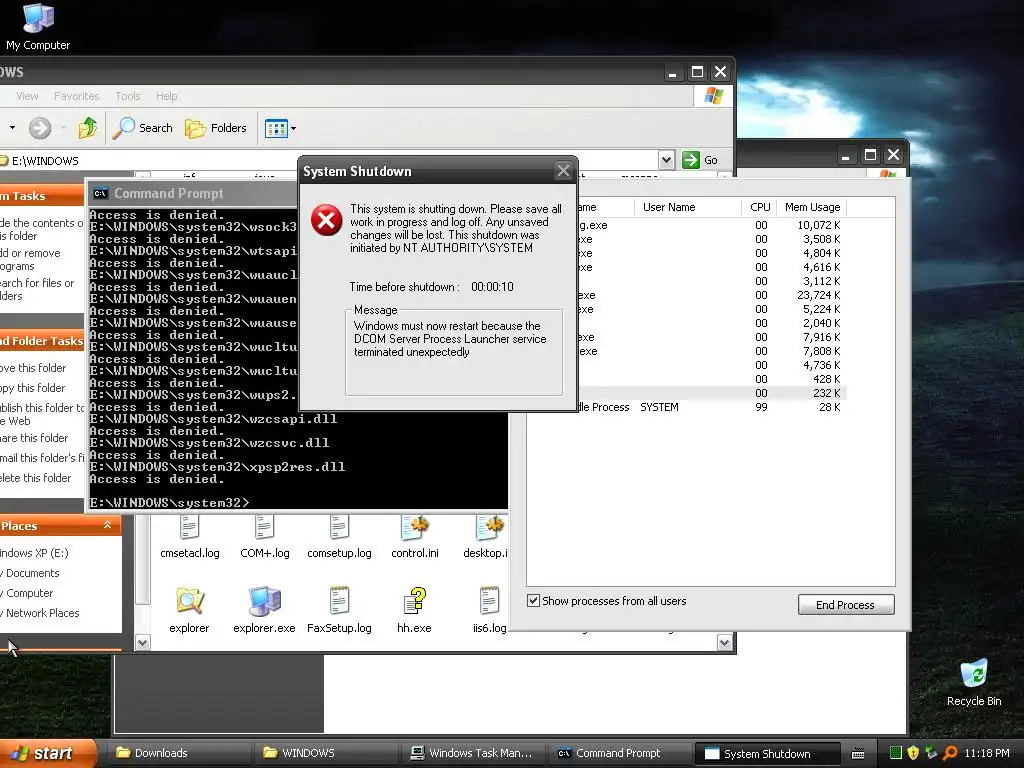Open the View menu in Explorer
The image size is (1024, 768).
click(27, 96)
